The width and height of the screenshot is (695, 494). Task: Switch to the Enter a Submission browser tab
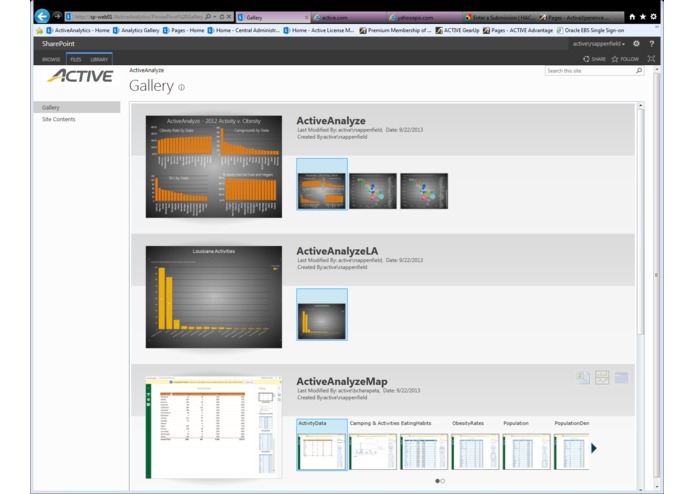499,17
